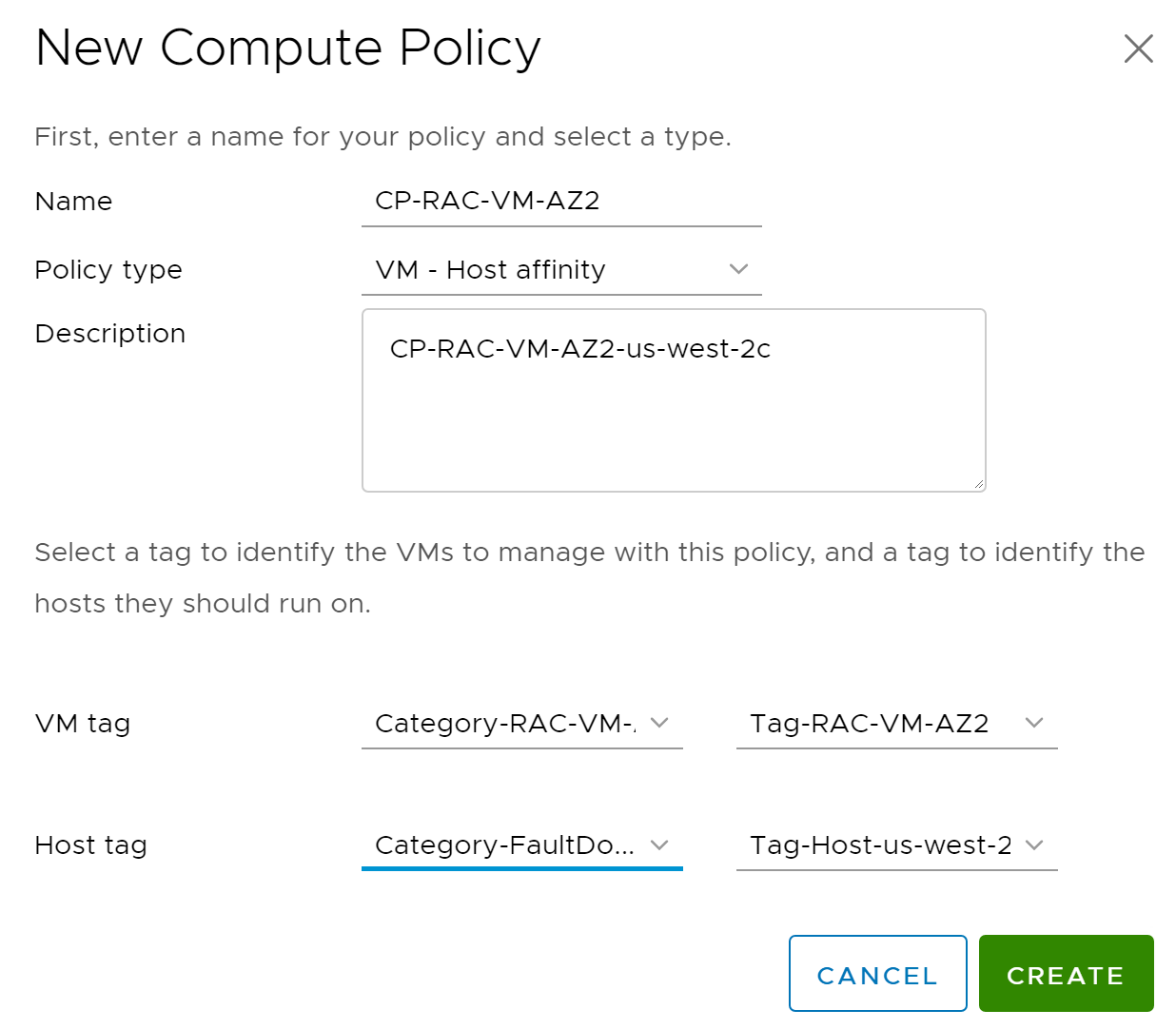Click the chevron beside Tag-RAC-VM-AZ2

[1034, 723]
